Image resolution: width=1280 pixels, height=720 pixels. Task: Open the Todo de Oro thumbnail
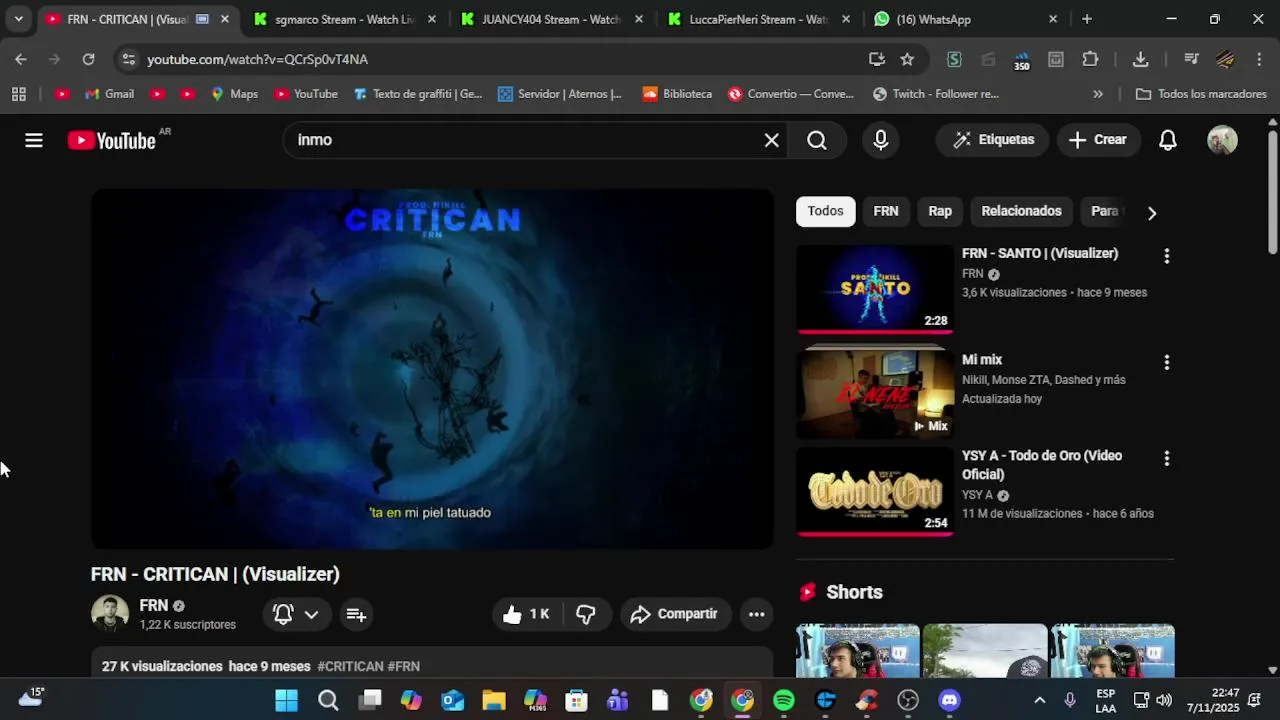(x=875, y=491)
